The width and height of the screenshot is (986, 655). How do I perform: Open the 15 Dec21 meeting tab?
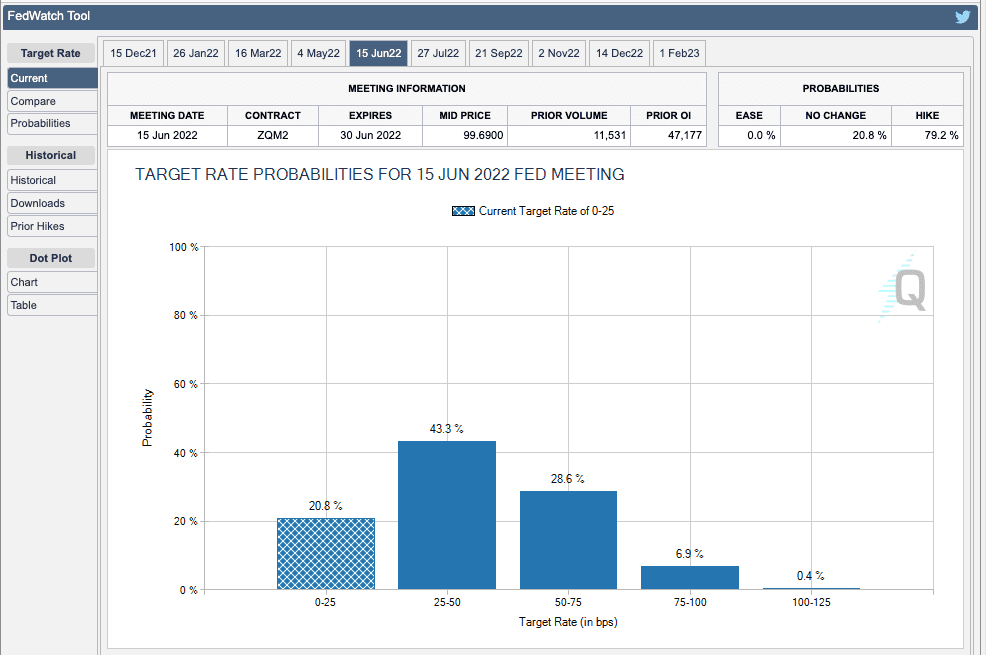click(132, 54)
